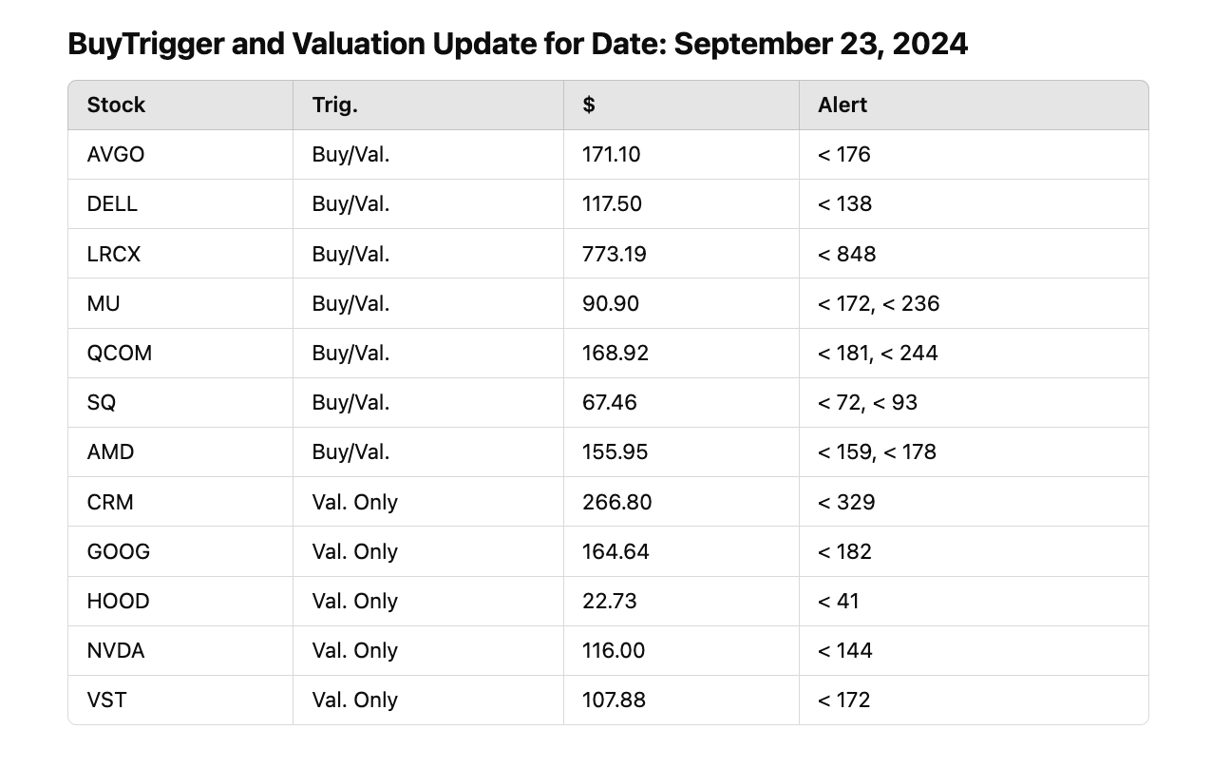Image resolution: width=1212 pixels, height=768 pixels.
Task: Click the $ column header
Action: 589,105
